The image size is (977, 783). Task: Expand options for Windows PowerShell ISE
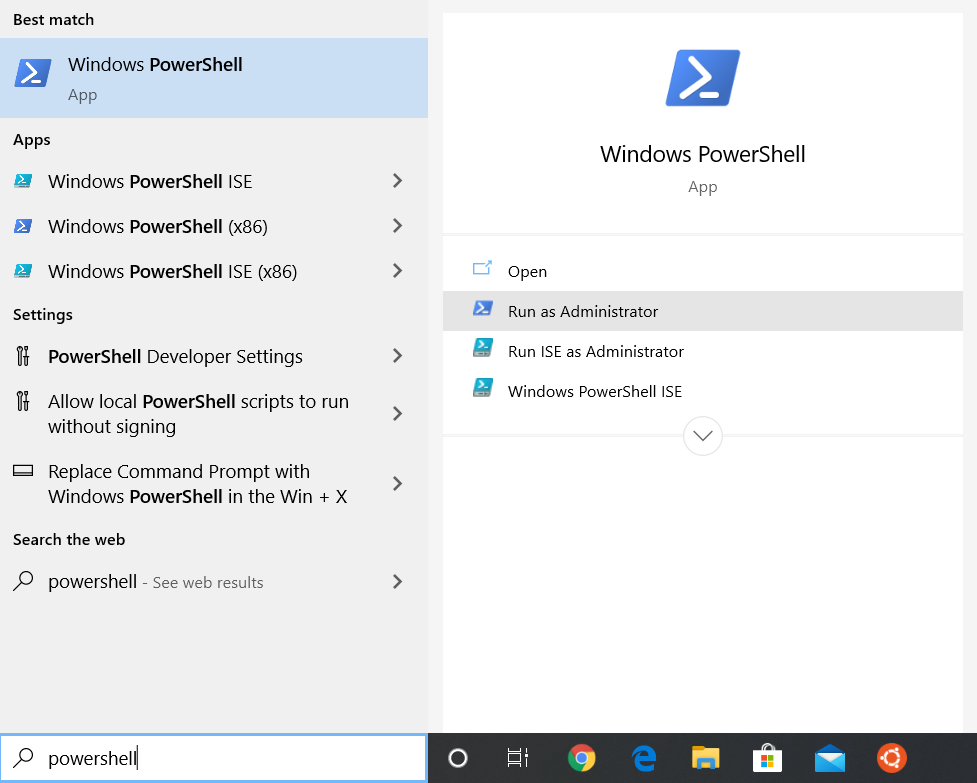397,181
